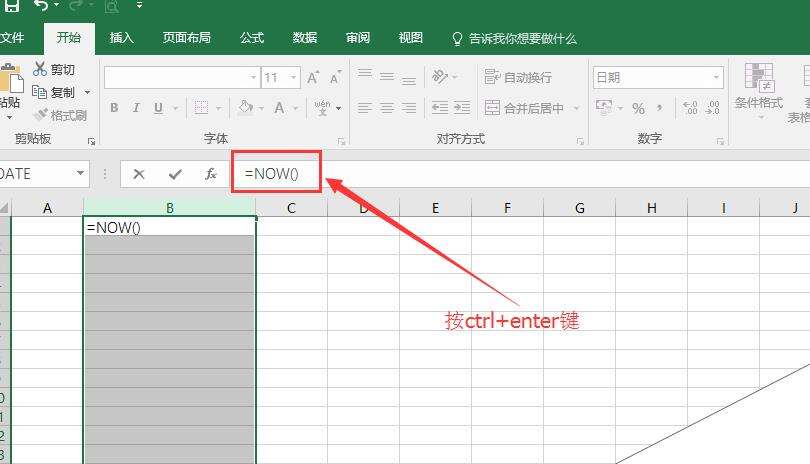
Task: Align text right
Action: 409,107
